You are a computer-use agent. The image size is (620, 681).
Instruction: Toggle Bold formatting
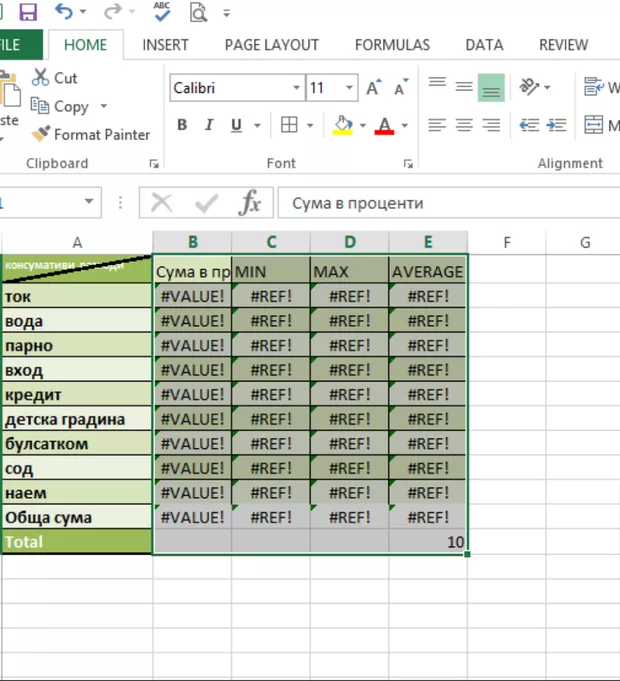point(182,125)
